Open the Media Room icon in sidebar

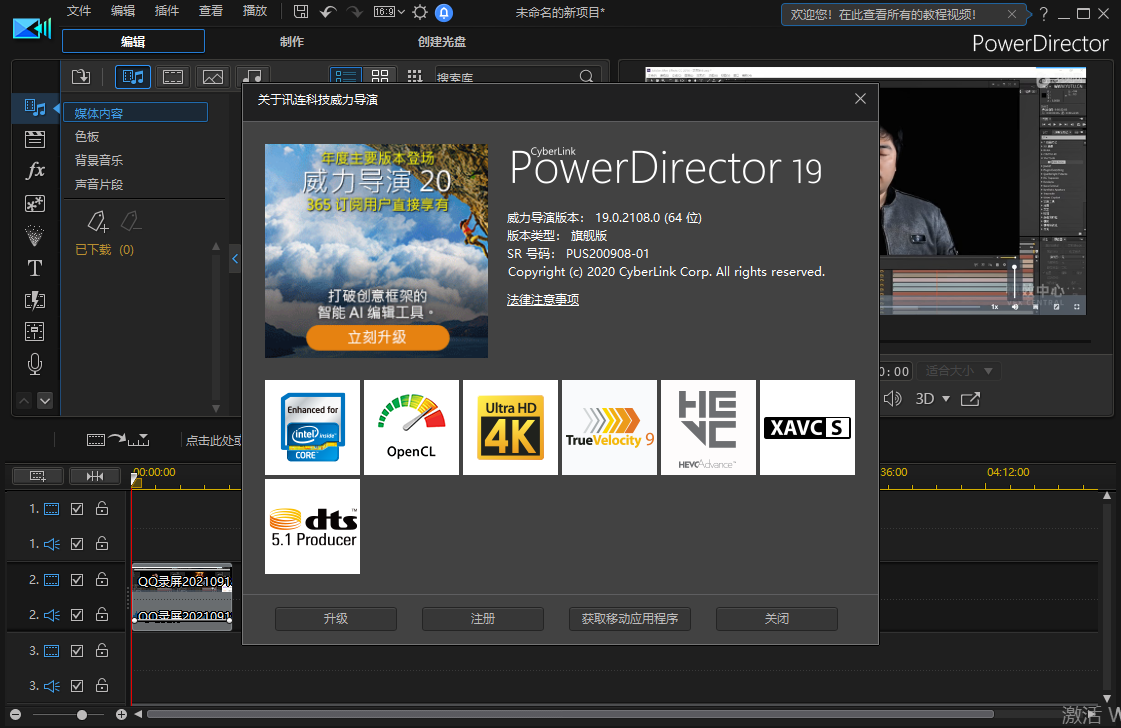point(34,108)
